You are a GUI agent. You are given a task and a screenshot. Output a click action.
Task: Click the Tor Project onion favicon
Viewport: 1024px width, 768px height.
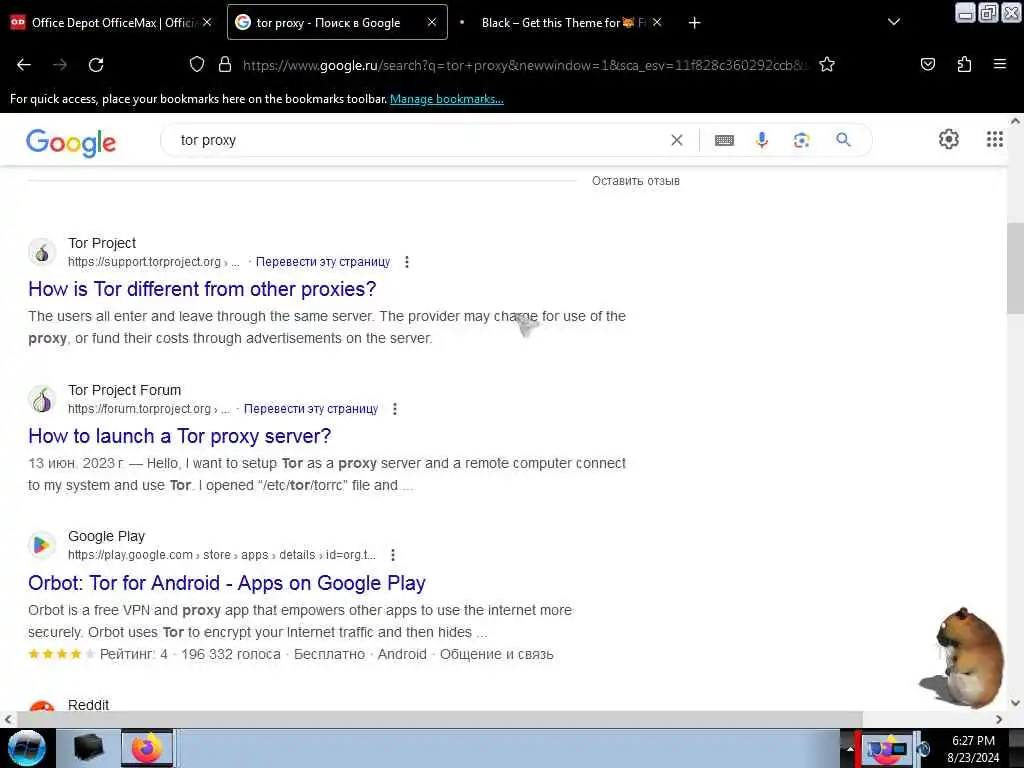42,253
